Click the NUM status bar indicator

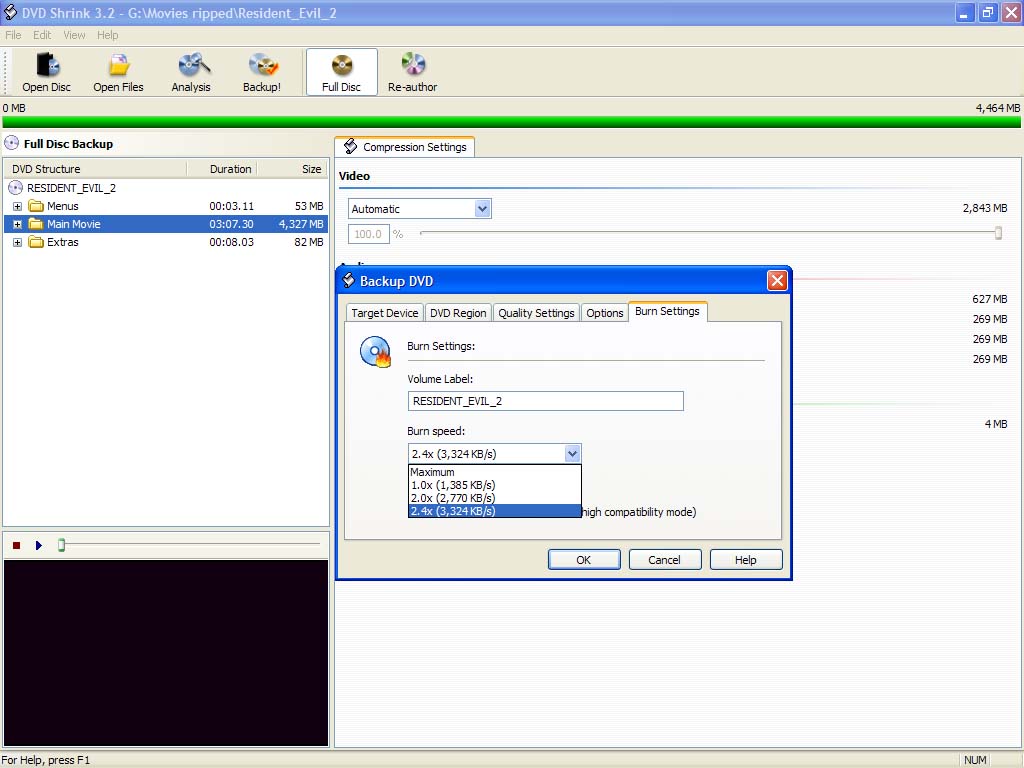coord(975,760)
